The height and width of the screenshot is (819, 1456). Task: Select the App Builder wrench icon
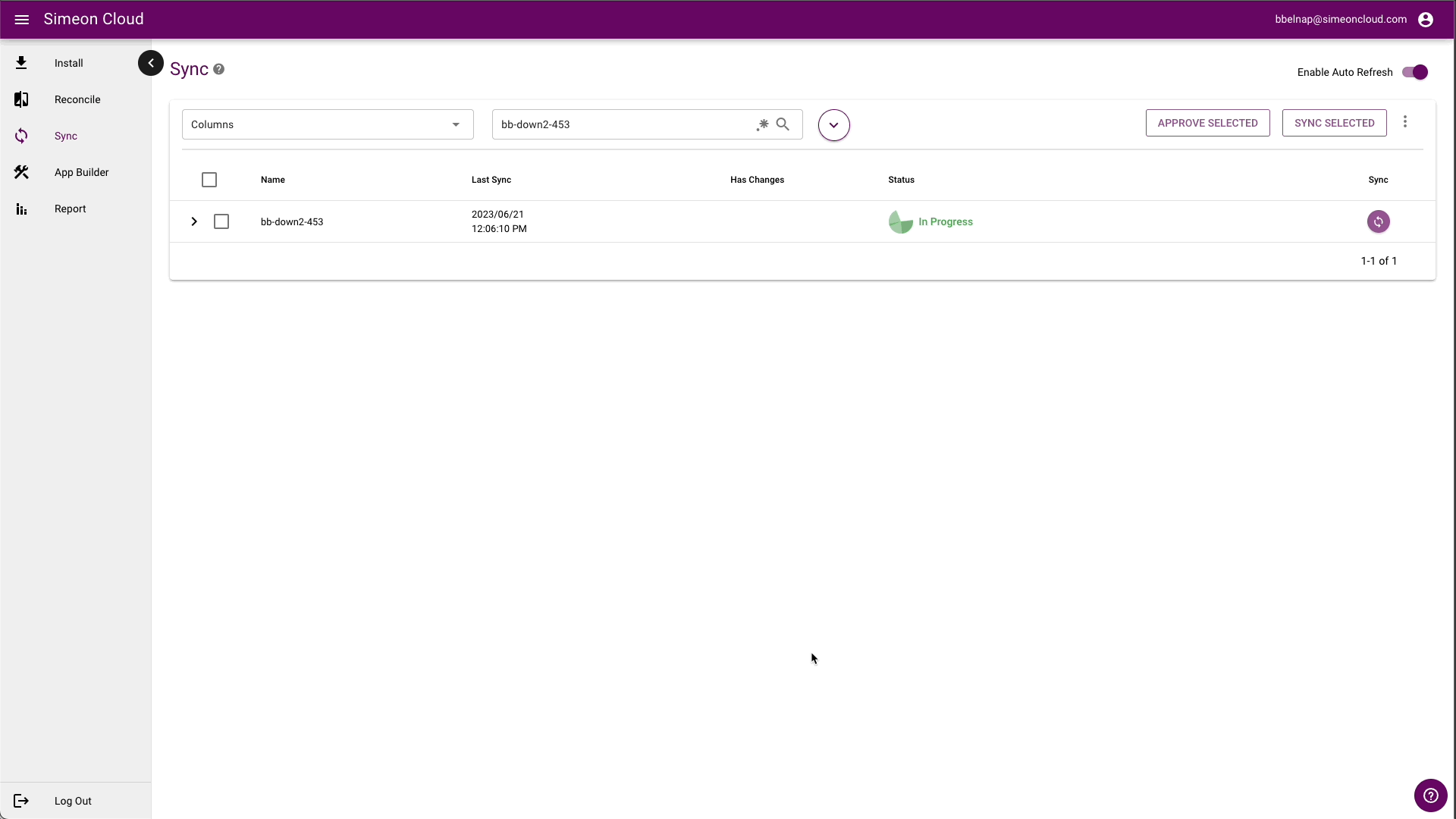coord(21,172)
